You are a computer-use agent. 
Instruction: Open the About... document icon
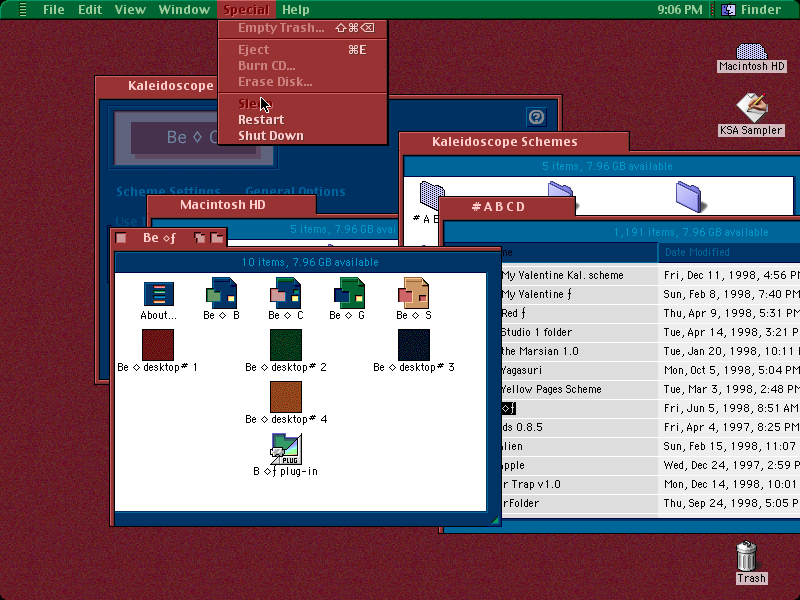tap(159, 294)
